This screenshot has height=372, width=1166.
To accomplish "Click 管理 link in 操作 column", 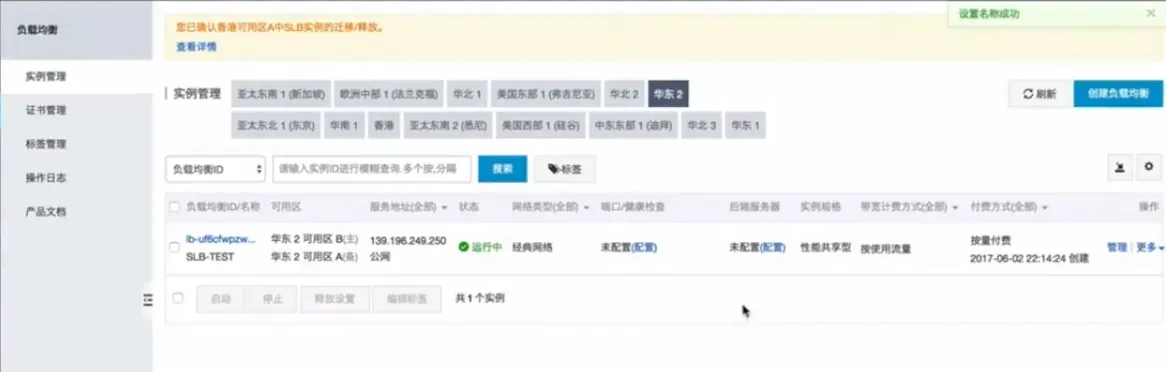I will [x=1117, y=247].
